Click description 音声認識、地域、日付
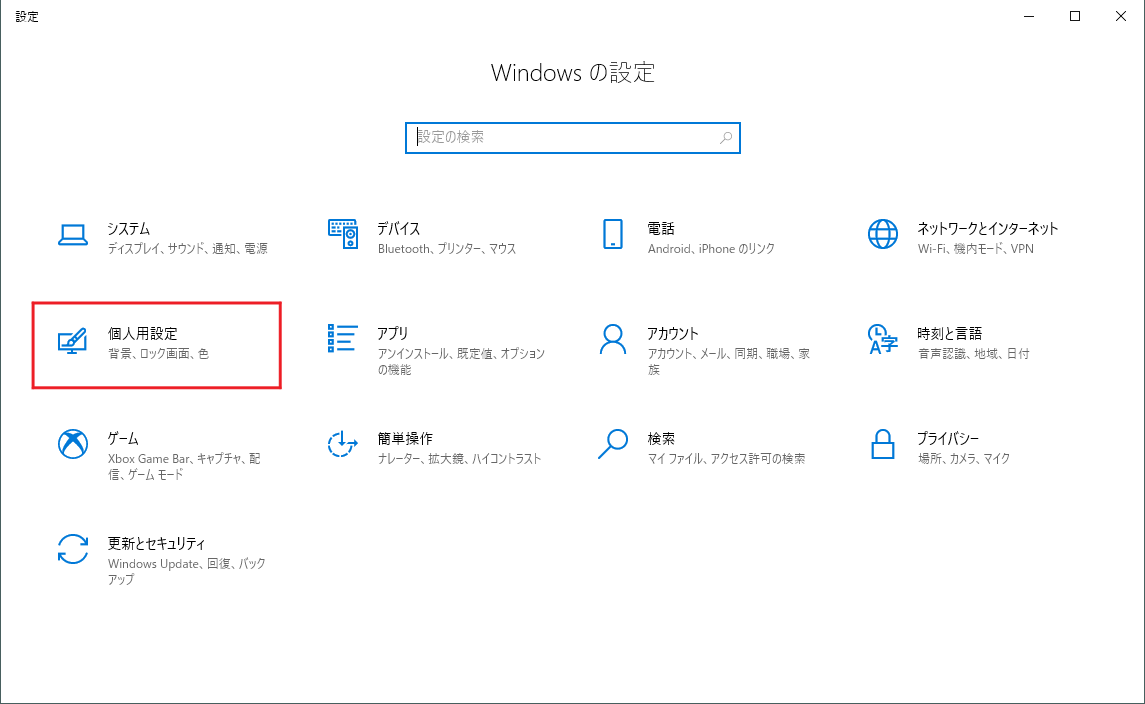The width and height of the screenshot is (1145, 704). [974, 354]
